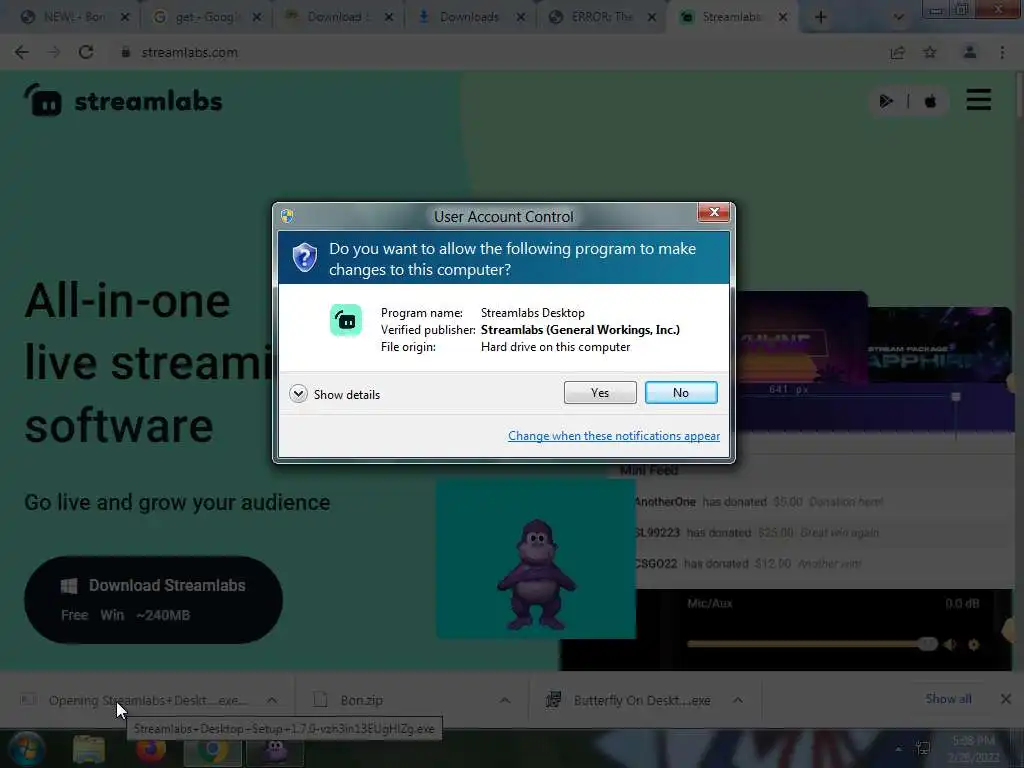The image size is (1024, 768).
Task: Click the Apple store icon
Action: pos(930,101)
